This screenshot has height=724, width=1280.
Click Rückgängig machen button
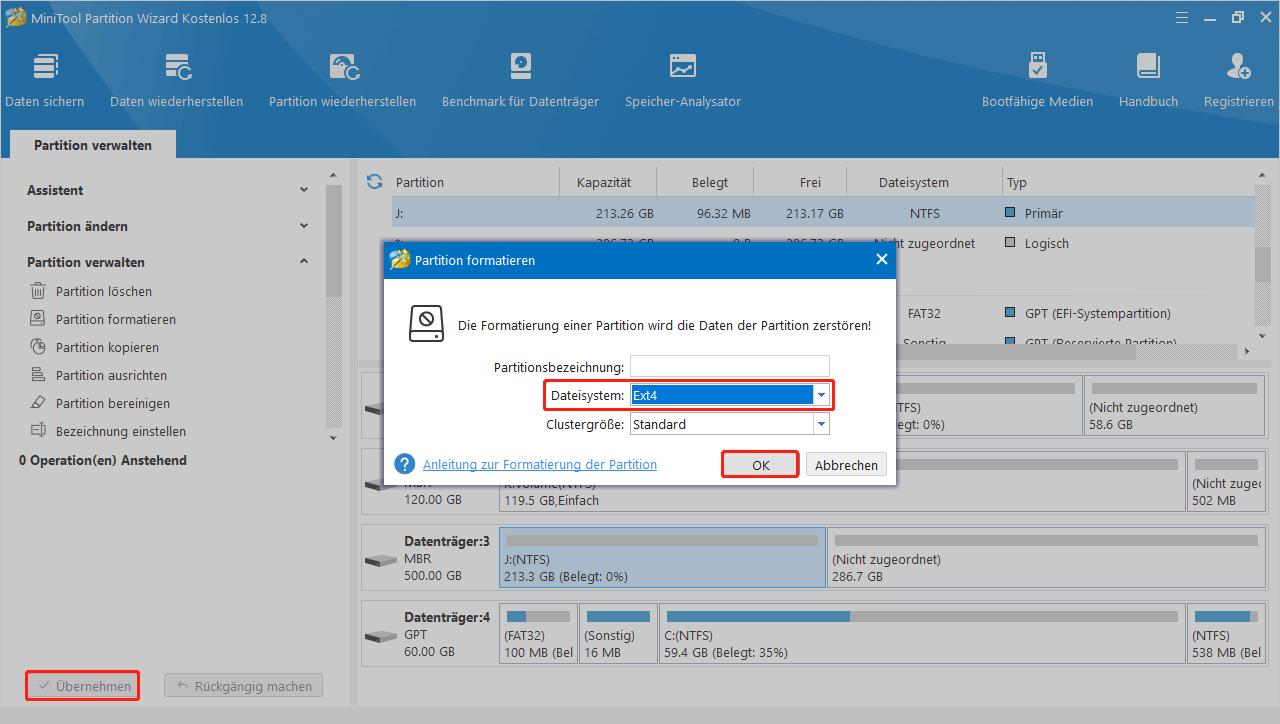coord(243,686)
